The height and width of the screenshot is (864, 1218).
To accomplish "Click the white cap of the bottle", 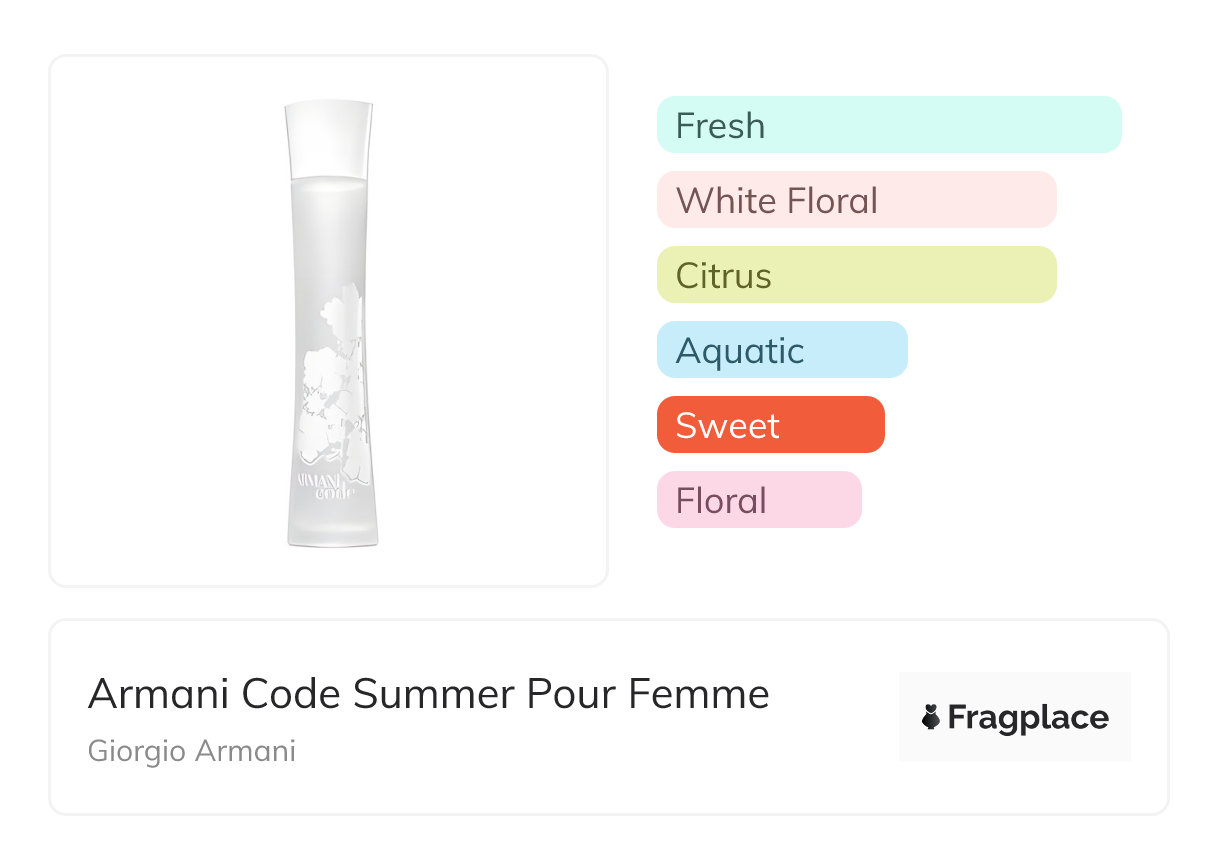I will 328,138.
